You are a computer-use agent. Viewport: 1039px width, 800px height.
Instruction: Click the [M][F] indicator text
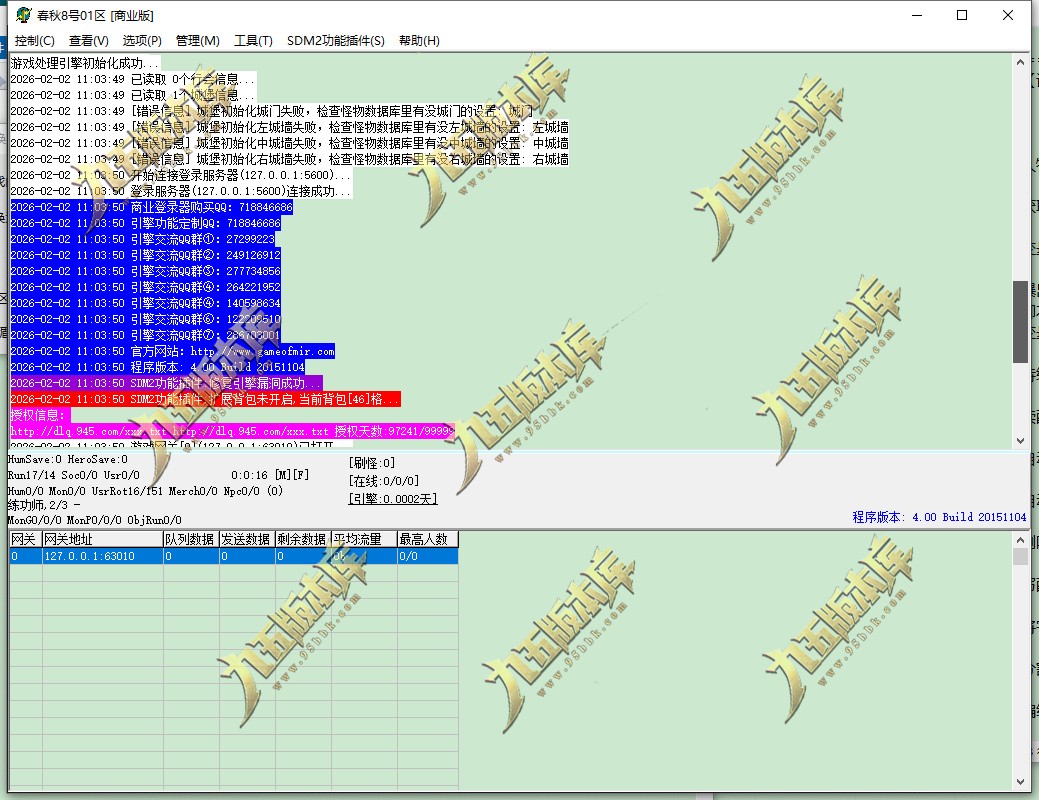click(x=292, y=475)
